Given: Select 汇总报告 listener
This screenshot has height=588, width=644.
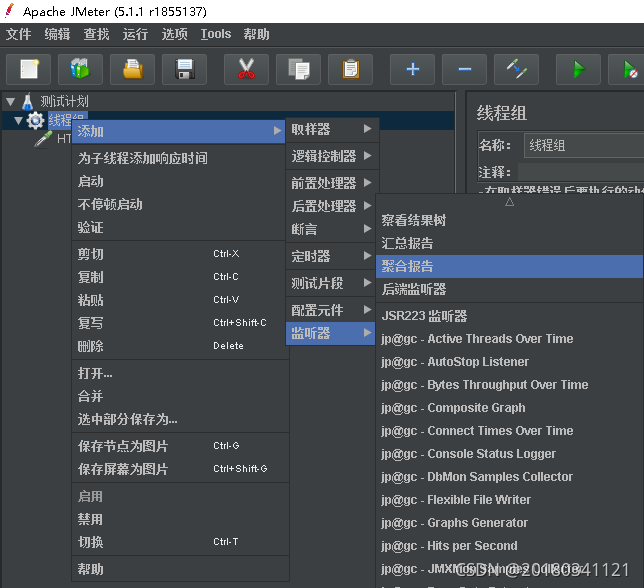Looking at the screenshot, I should pyautogui.click(x=509, y=243).
